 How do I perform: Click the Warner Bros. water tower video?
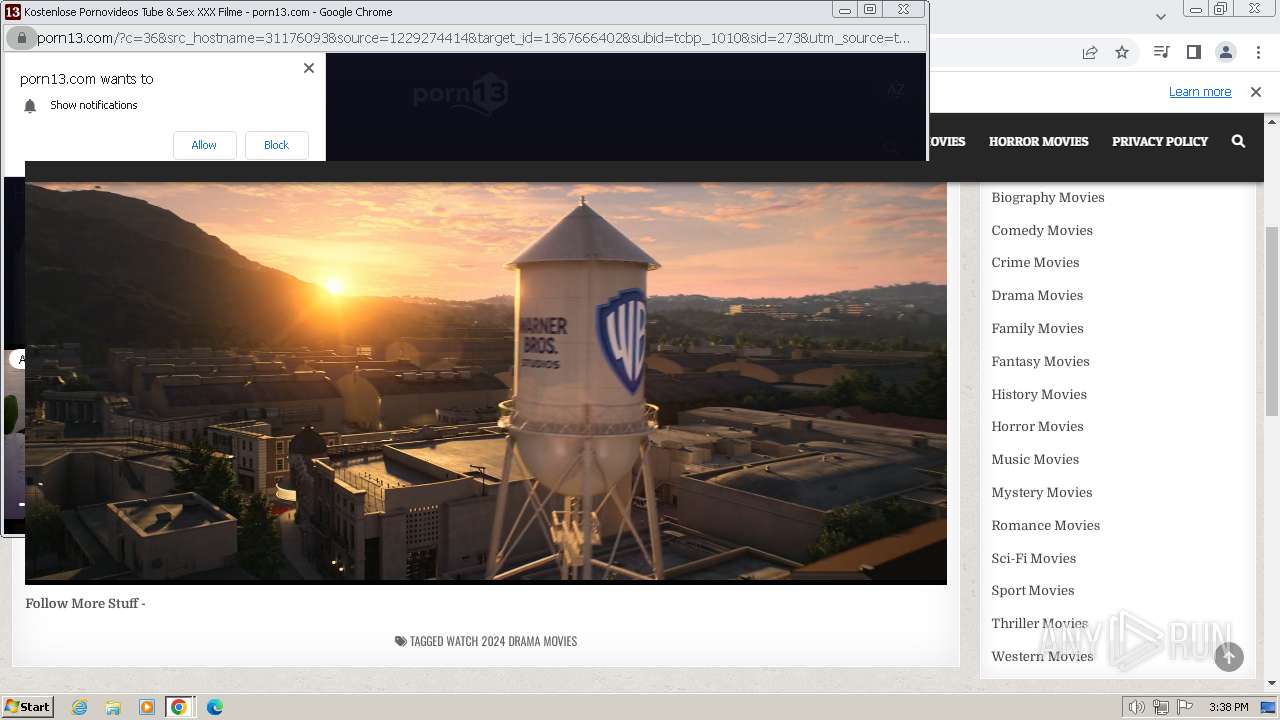point(486,382)
